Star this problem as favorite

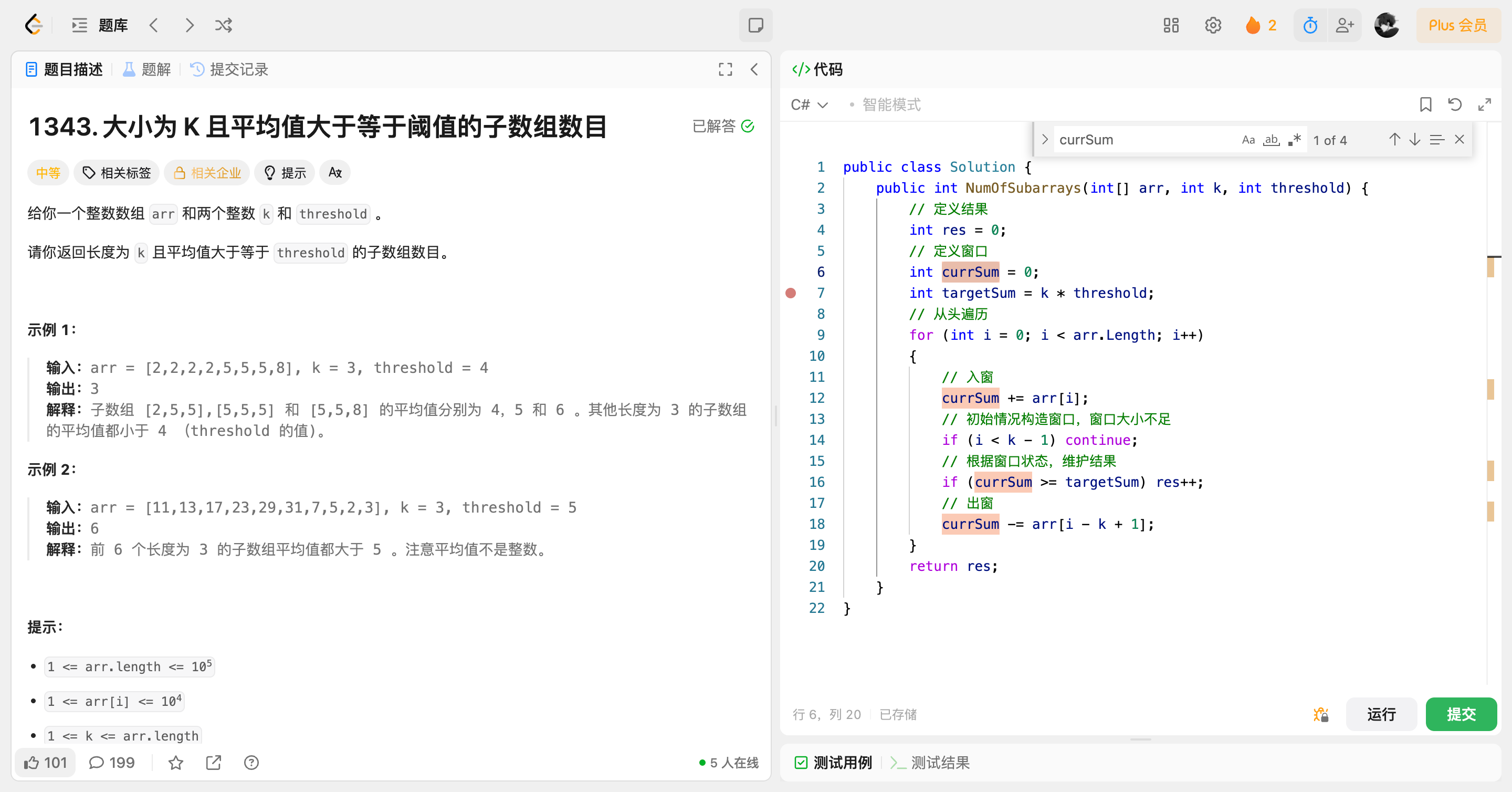click(x=175, y=763)
